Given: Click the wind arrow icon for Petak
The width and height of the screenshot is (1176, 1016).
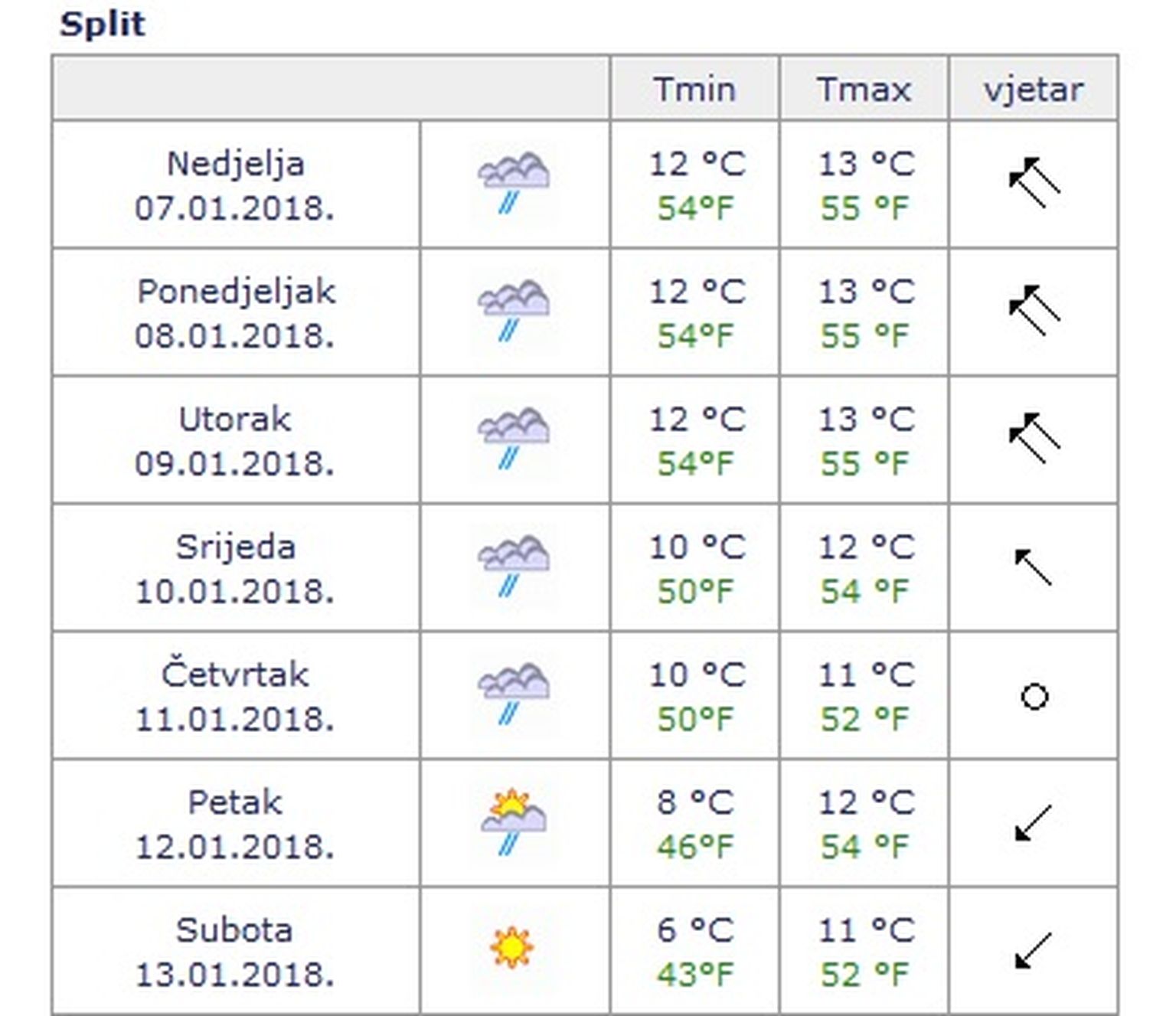Looking at the screenshot, I should (1033, 823).
